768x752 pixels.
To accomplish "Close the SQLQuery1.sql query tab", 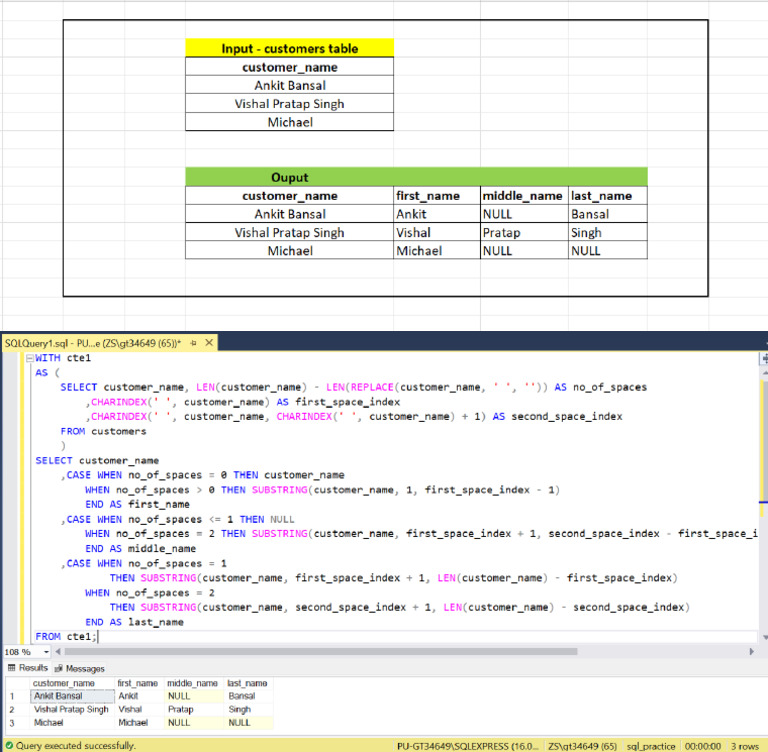I will [x=209, y=343].
